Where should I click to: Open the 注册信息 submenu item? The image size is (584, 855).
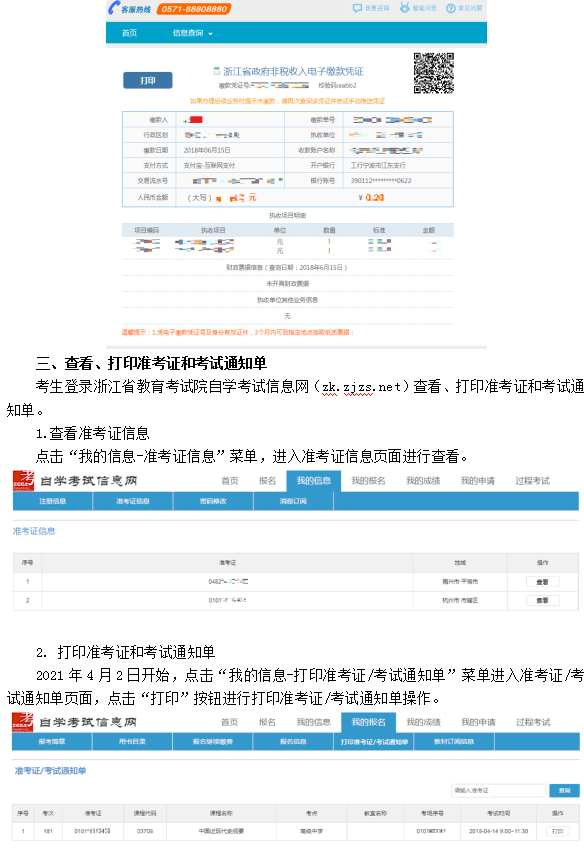click(x=52, y=501)
